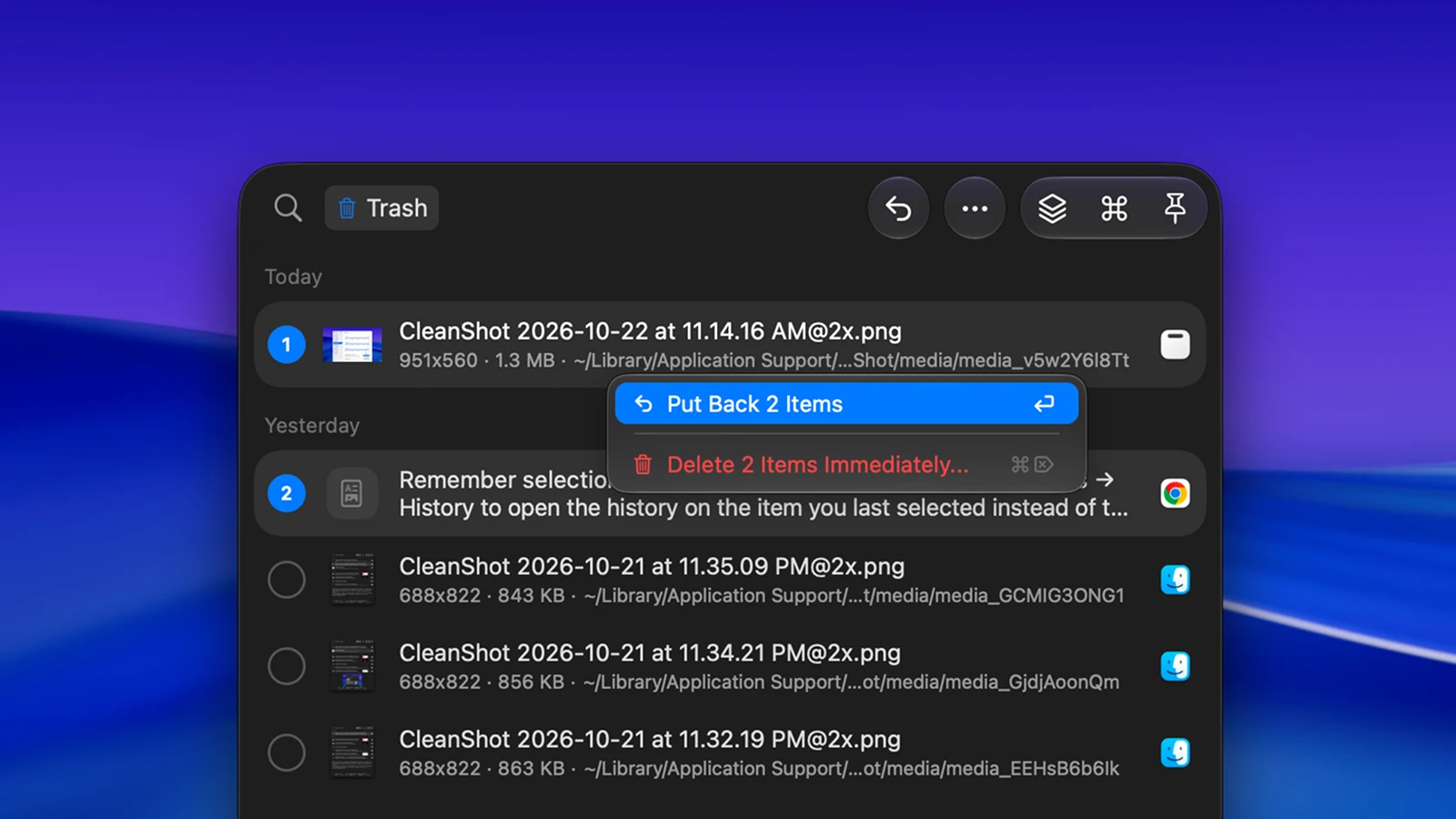Click white app icon on 11.14.16 AM row

pos(1175,345)
